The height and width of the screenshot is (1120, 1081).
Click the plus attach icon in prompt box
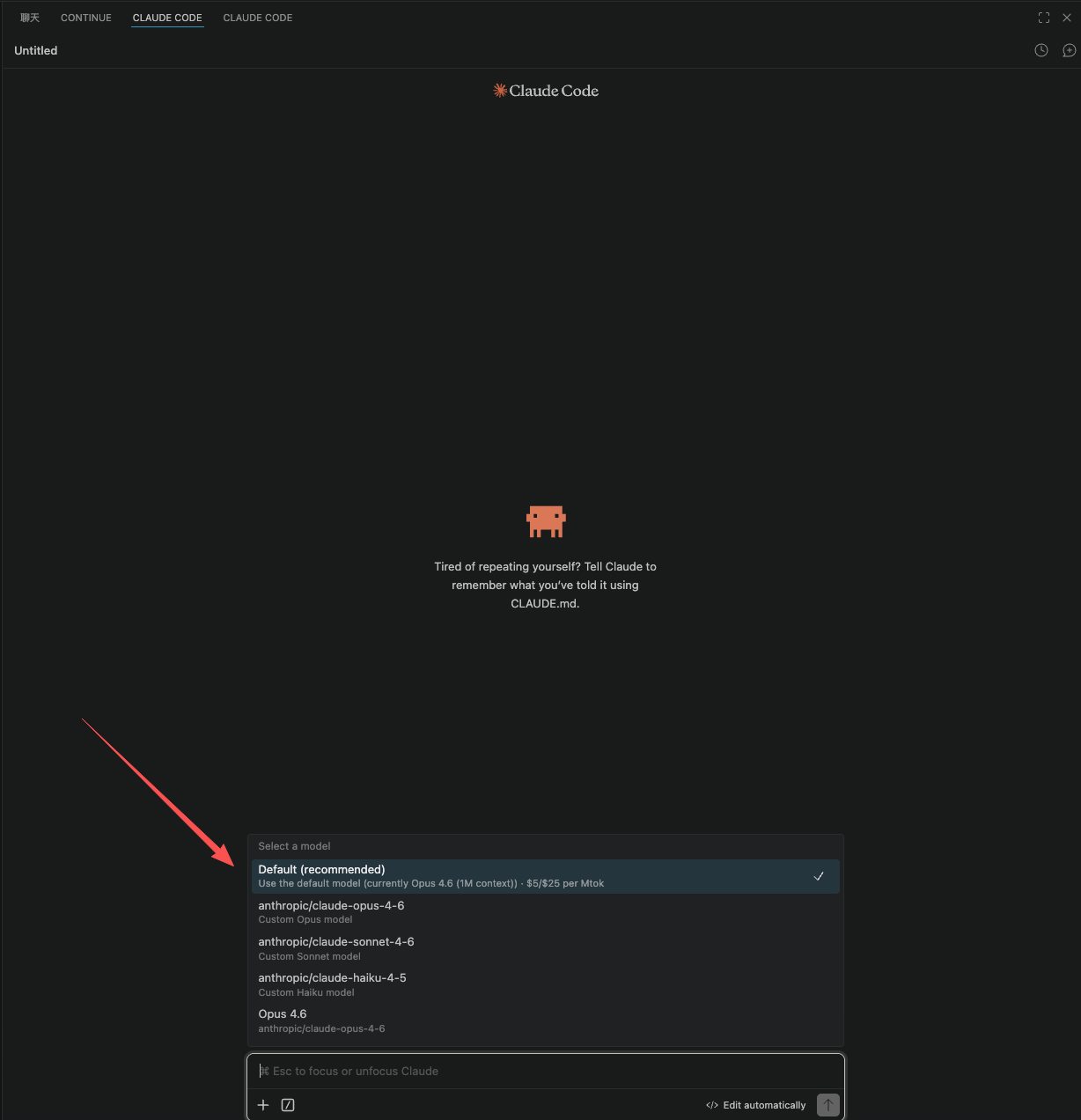262,1105
